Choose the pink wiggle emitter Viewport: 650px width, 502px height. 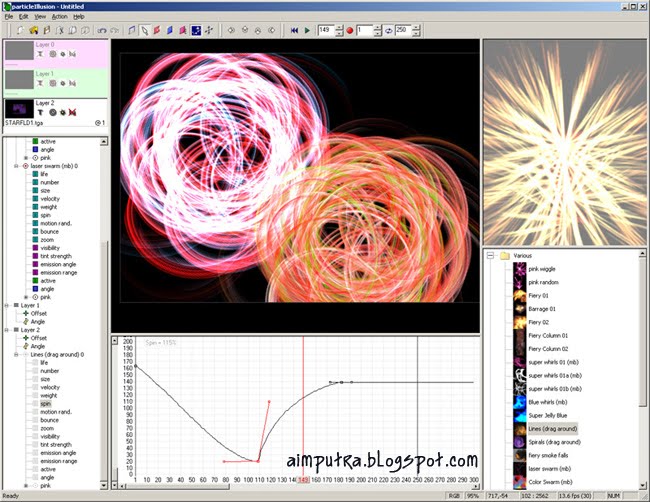point(542,269)
